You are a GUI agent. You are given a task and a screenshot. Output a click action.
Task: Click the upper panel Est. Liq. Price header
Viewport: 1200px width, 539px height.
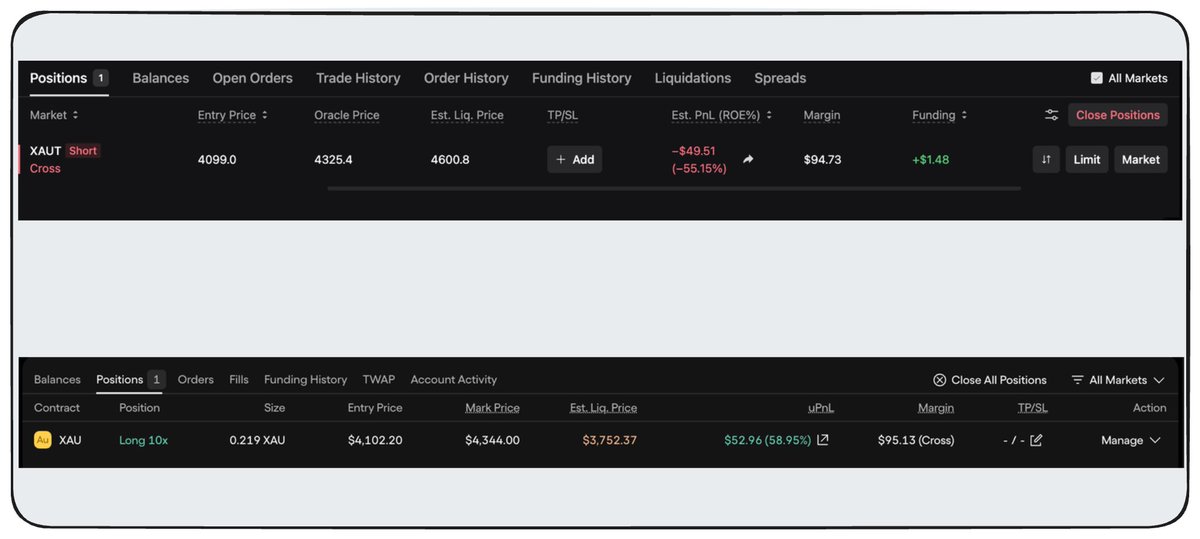(x=467, y=115)
